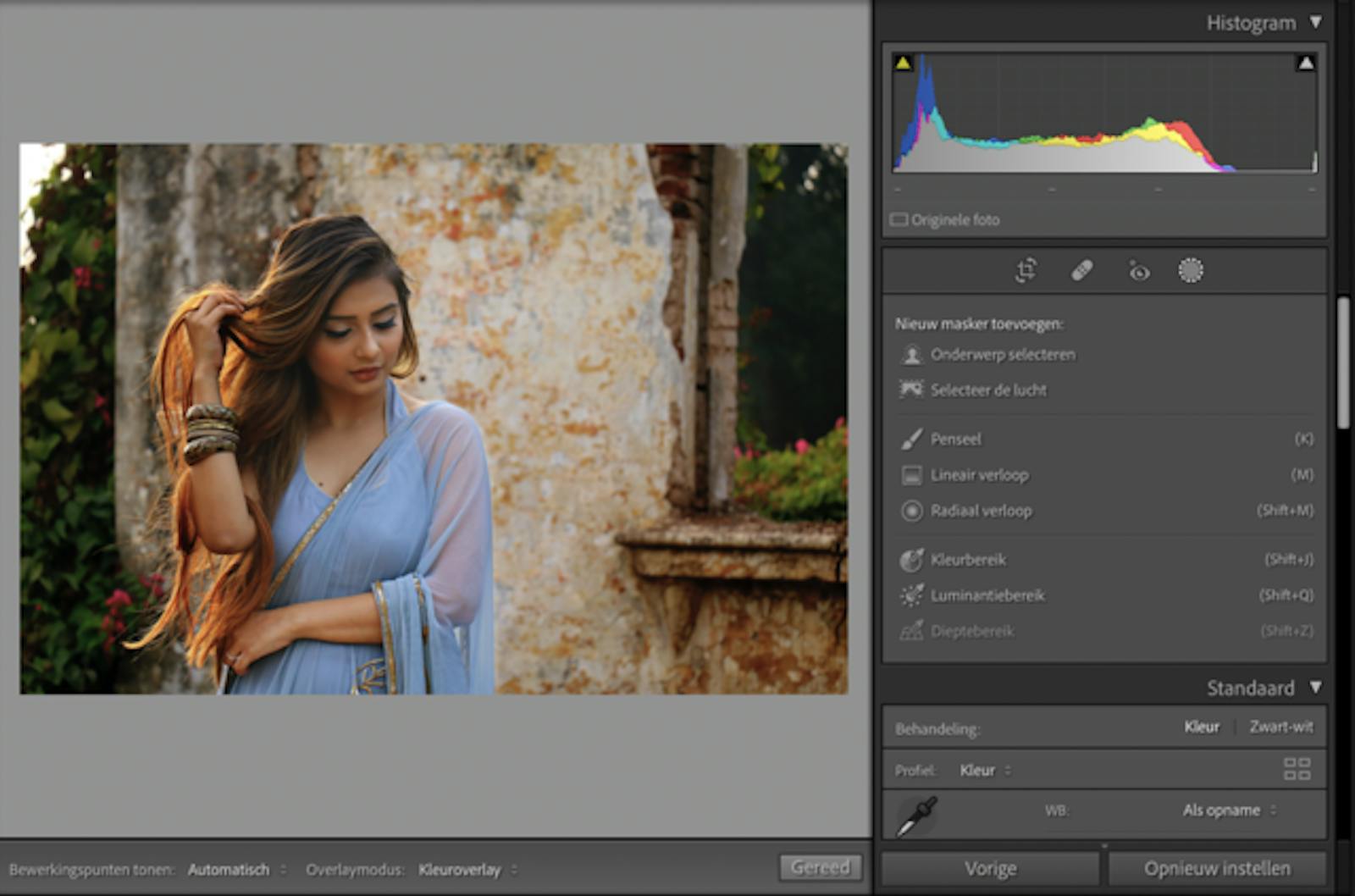Click the Masking tool circle icon
Screen dimensions: 1355x896
click(x=1191, y=271)
